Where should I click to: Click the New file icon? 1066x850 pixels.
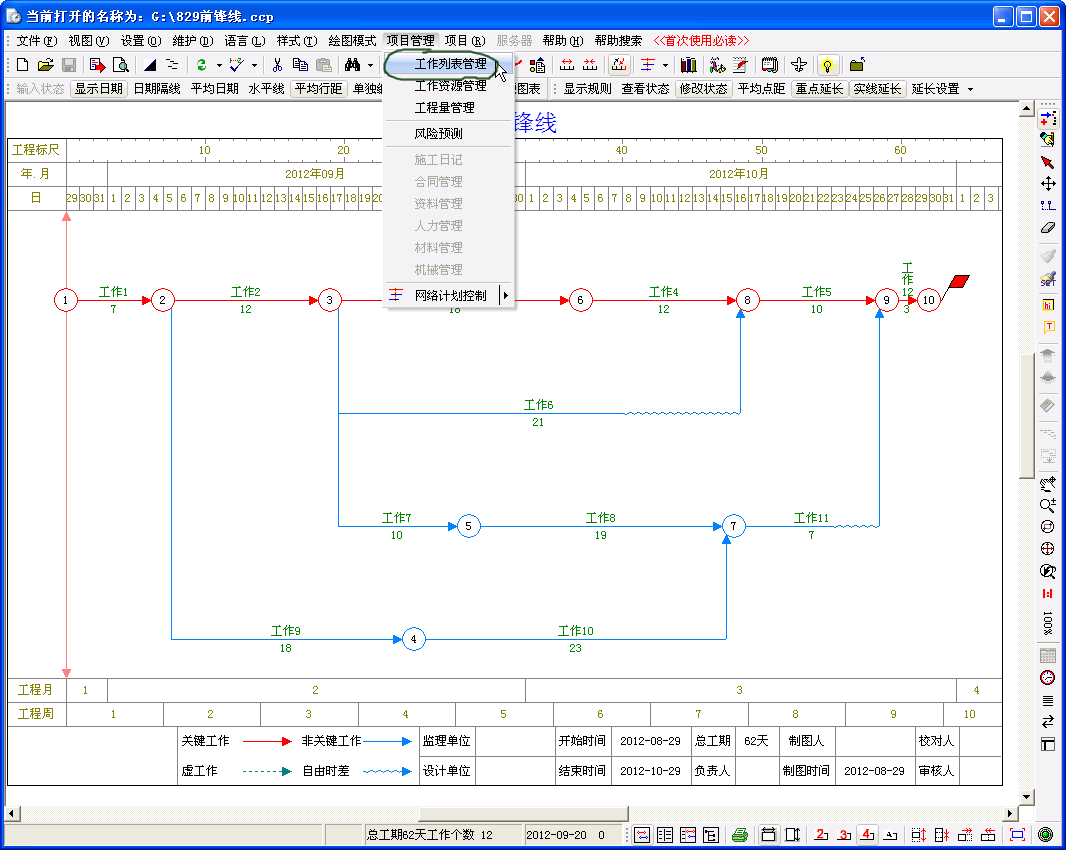pyautogui.click(x=22, y=65)
